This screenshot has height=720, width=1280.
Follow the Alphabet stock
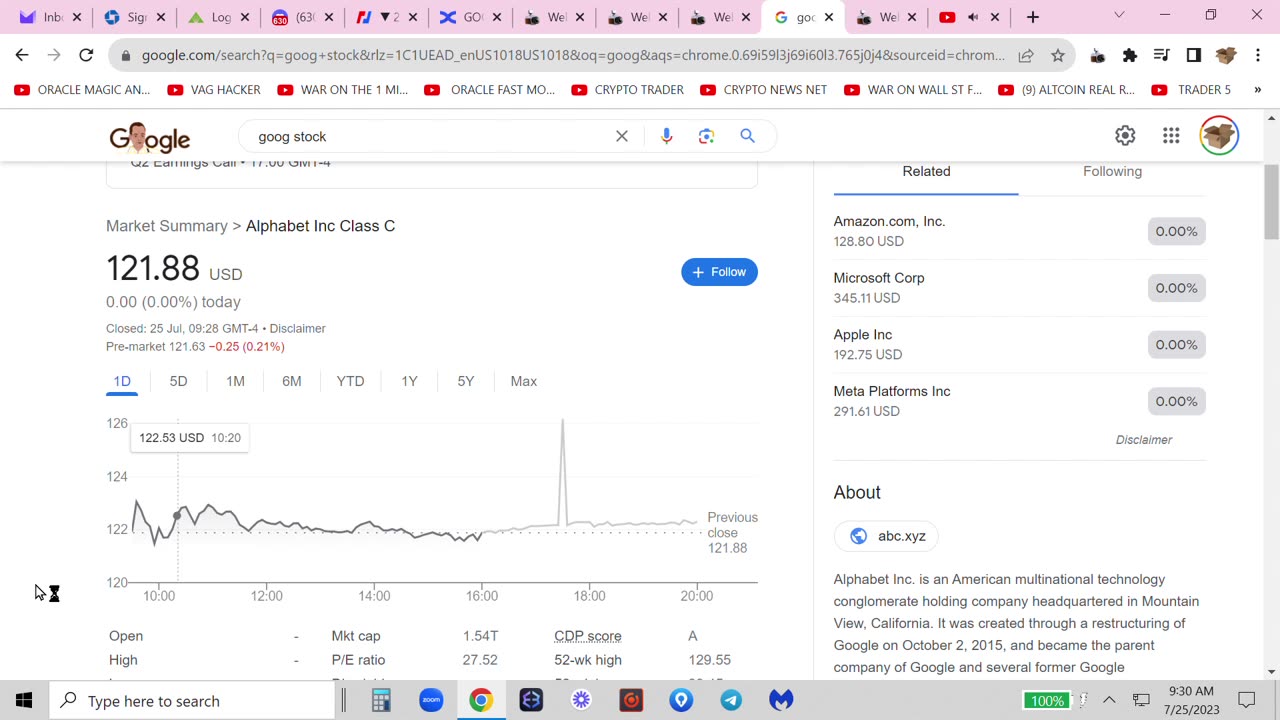[719, 272]
